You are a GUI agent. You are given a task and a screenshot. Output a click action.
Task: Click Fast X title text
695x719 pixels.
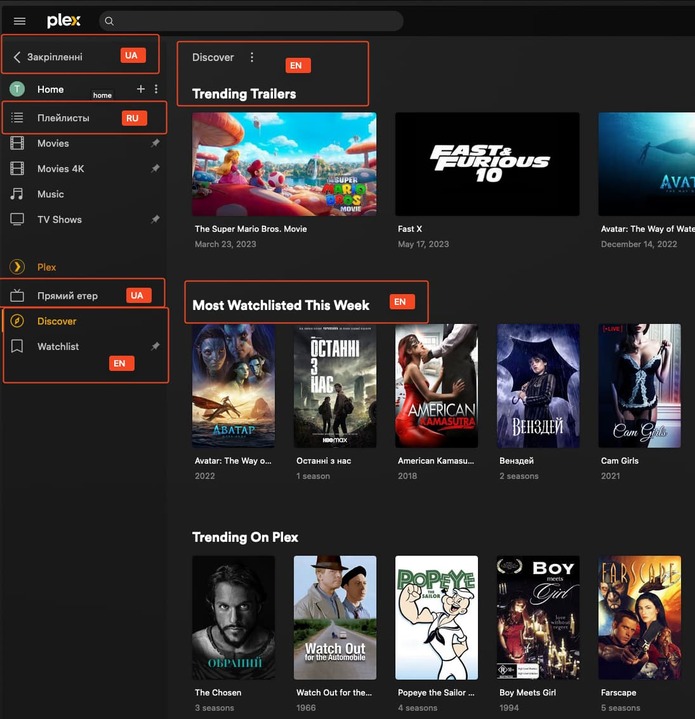click(x=410, y=229)
